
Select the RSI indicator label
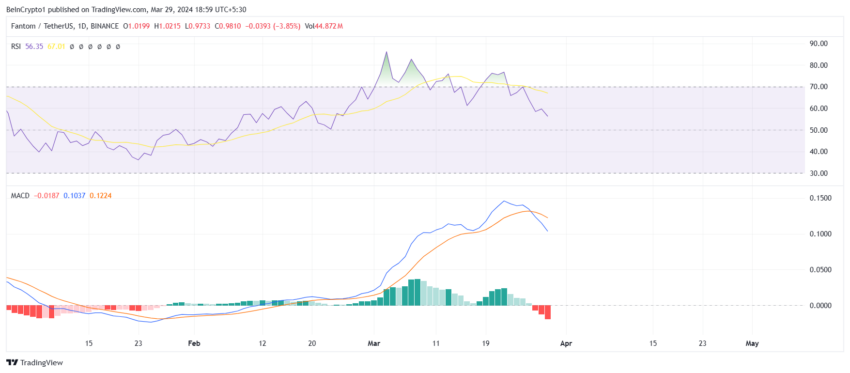click(x=16, y=47)
